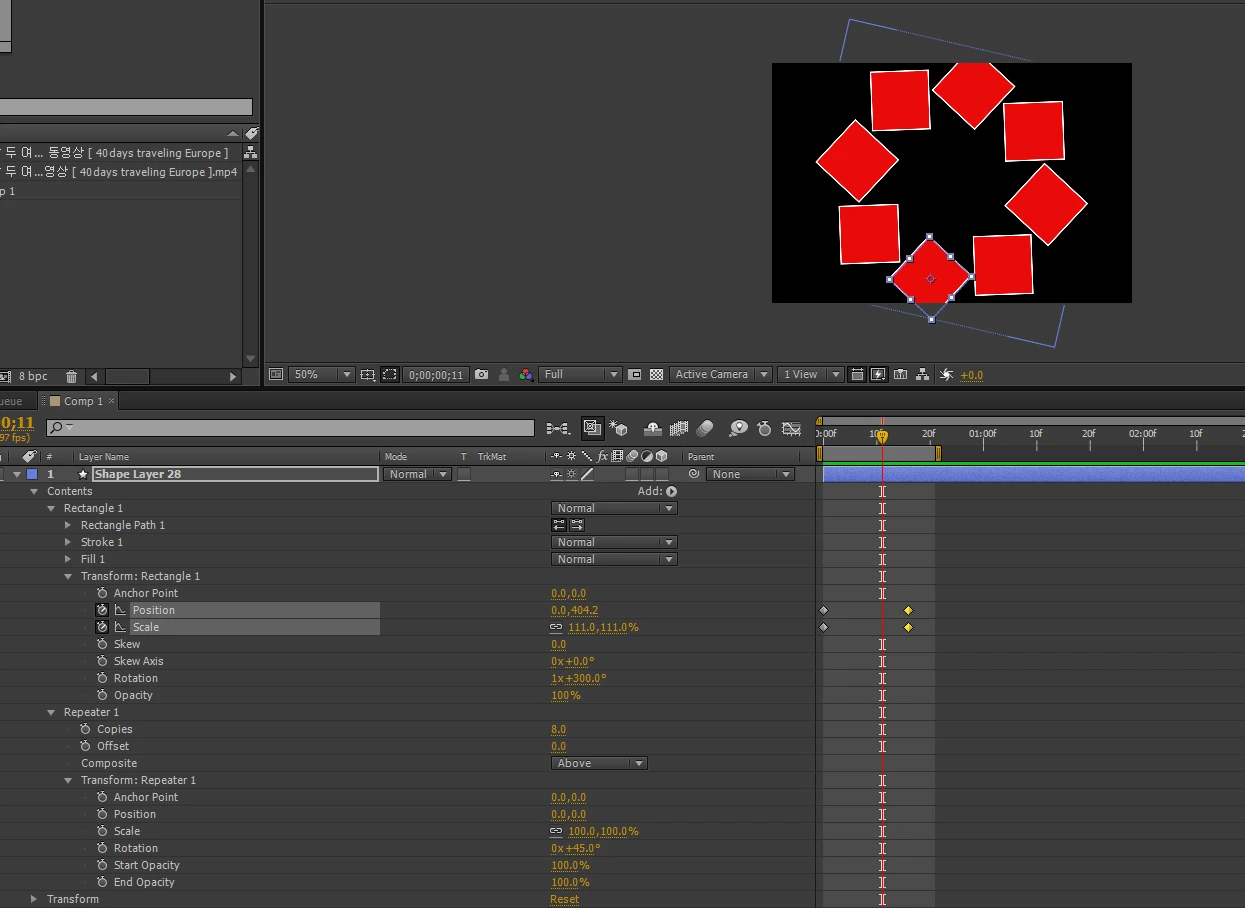Click current time 0;00;00;11 in viewer
The image size is (1245, 908).
click(x=436, y=375)
